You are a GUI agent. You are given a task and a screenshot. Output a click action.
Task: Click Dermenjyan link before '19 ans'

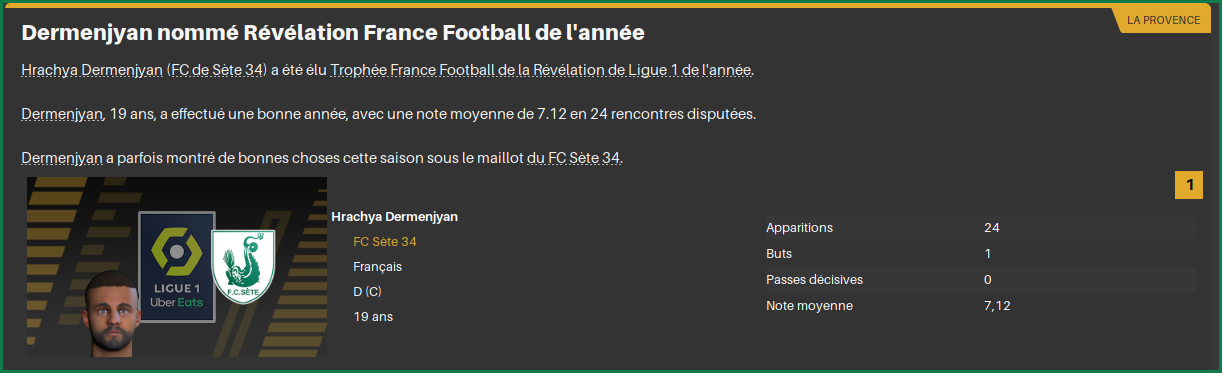click(62, 114)
